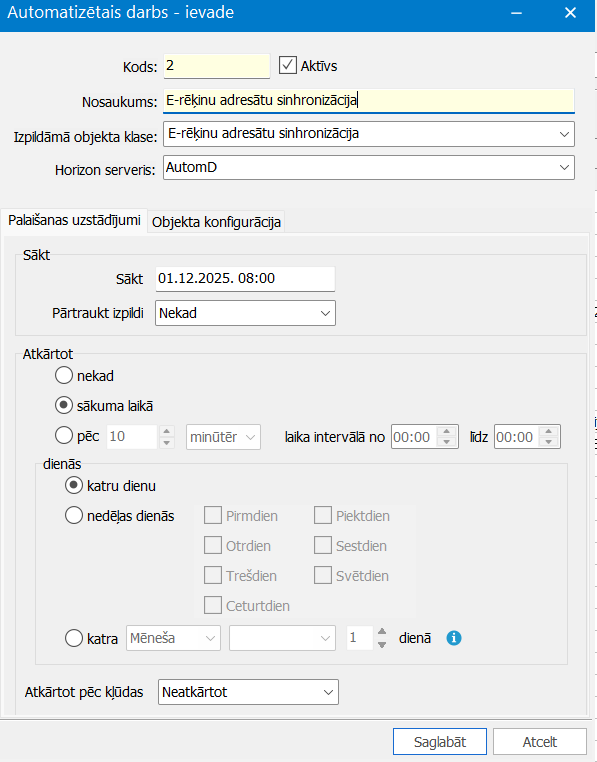Check the Sestdien checkbox

pyautogui.click(x=323, y=545)
